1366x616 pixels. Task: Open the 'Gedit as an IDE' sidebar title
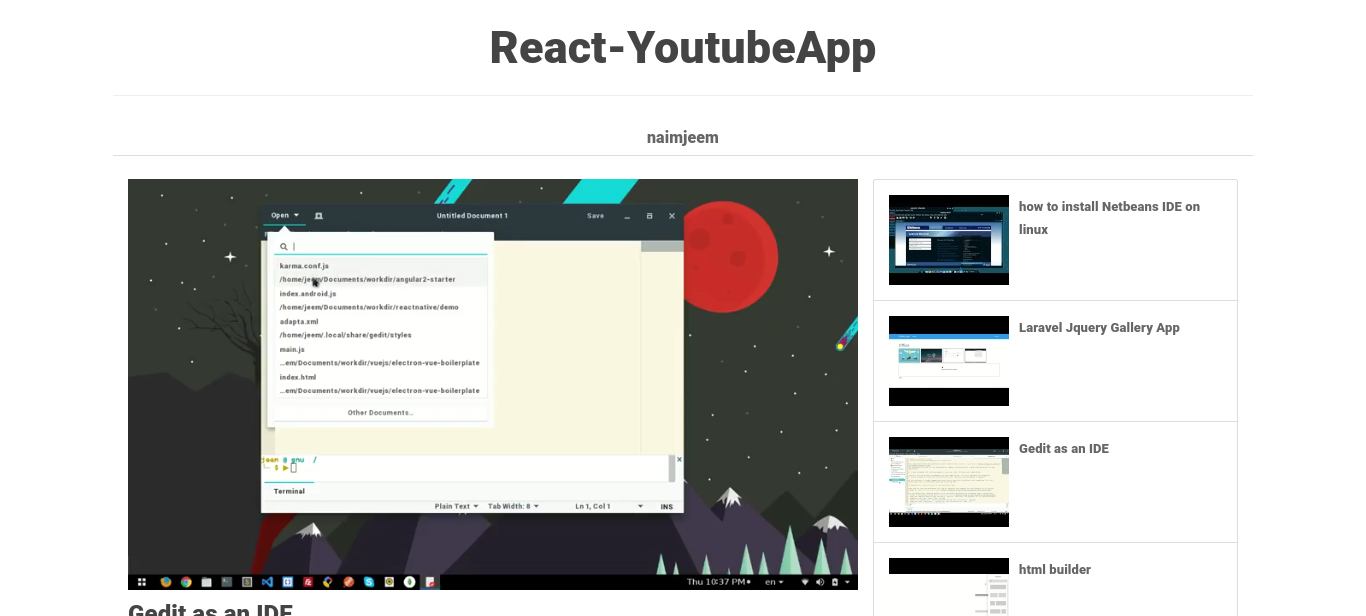pos(1064,448)
